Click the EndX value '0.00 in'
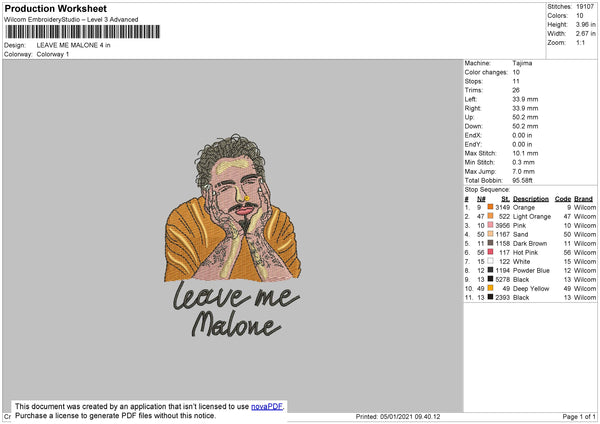The height and width of the screenshot is (424, 600). pos(522,135)
